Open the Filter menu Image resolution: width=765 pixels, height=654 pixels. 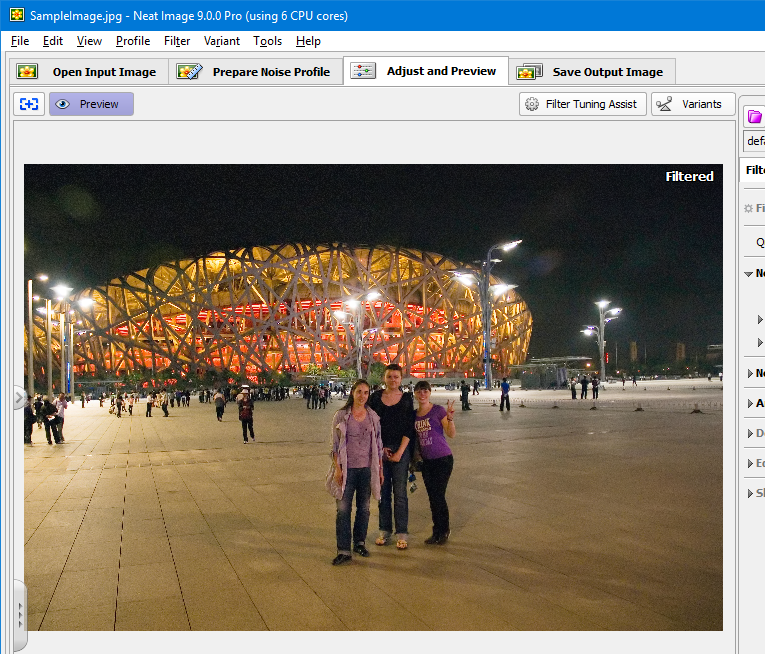click(x=177, y=41)
